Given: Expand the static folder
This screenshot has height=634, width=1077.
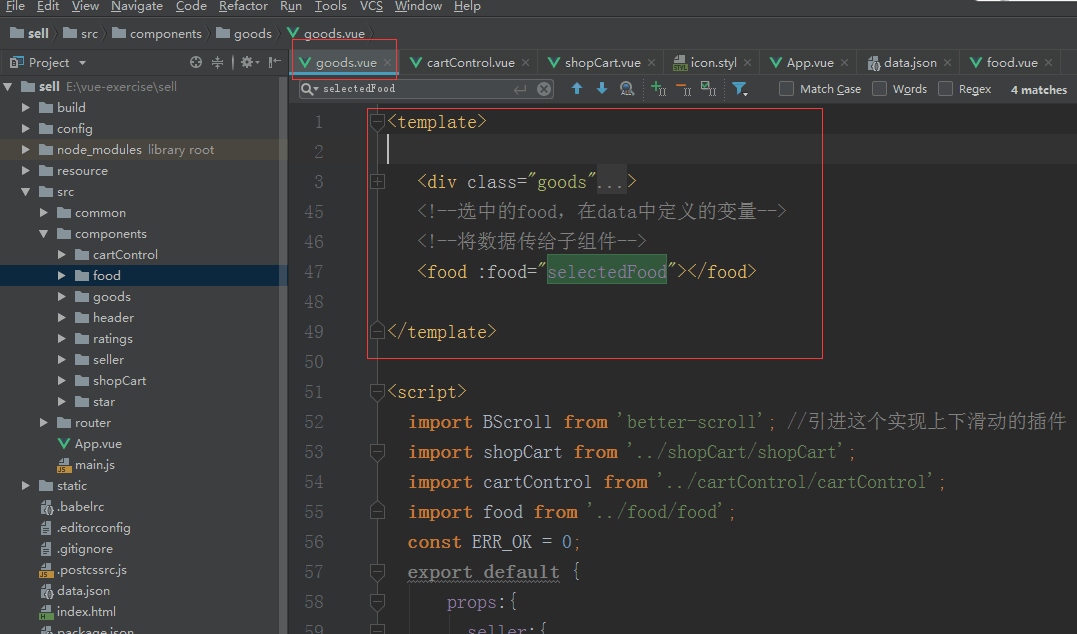Looking at the screenshot, I should [26, 486].
